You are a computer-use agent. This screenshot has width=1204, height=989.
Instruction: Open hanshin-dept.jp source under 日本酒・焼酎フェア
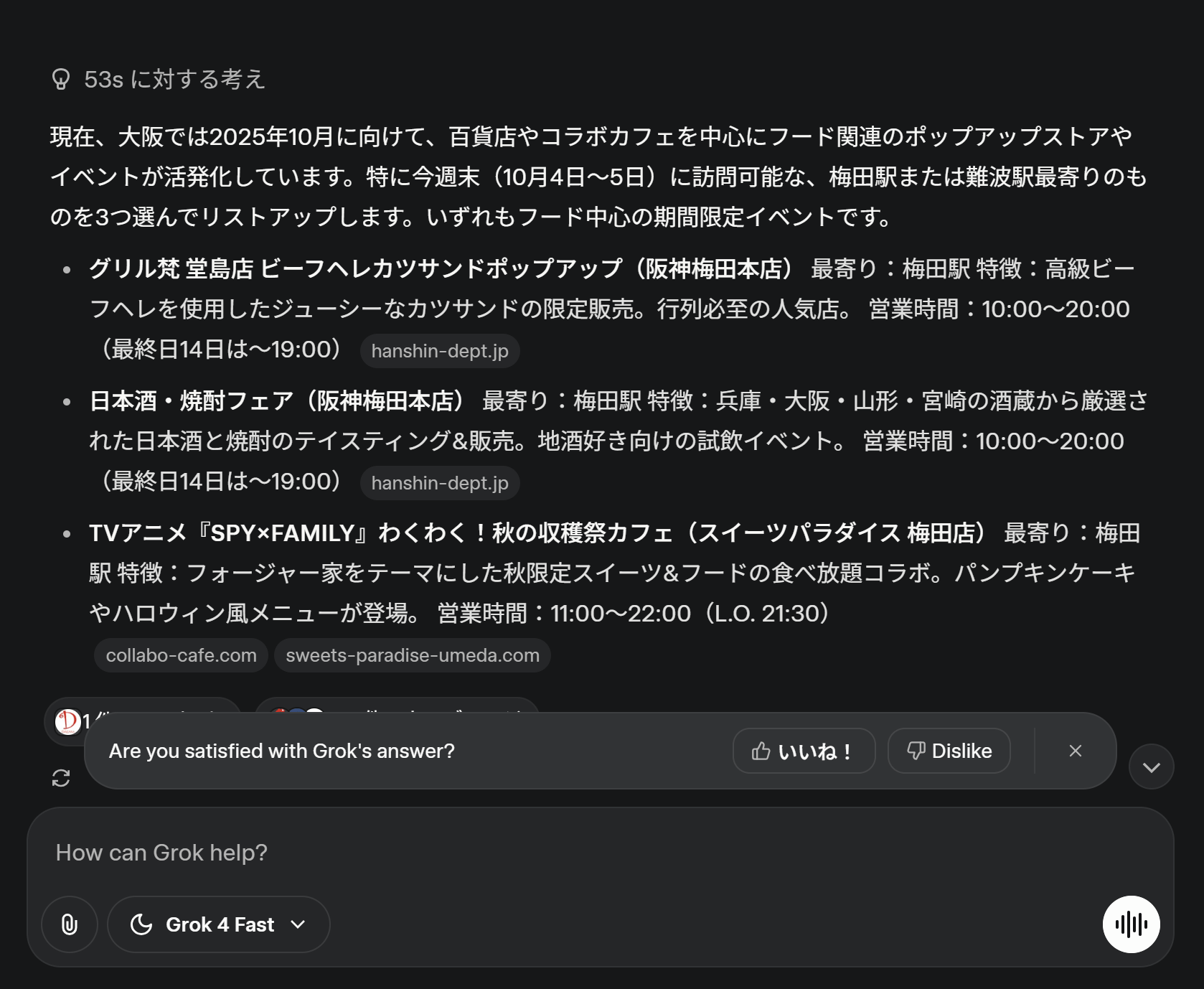coord(440,483)
